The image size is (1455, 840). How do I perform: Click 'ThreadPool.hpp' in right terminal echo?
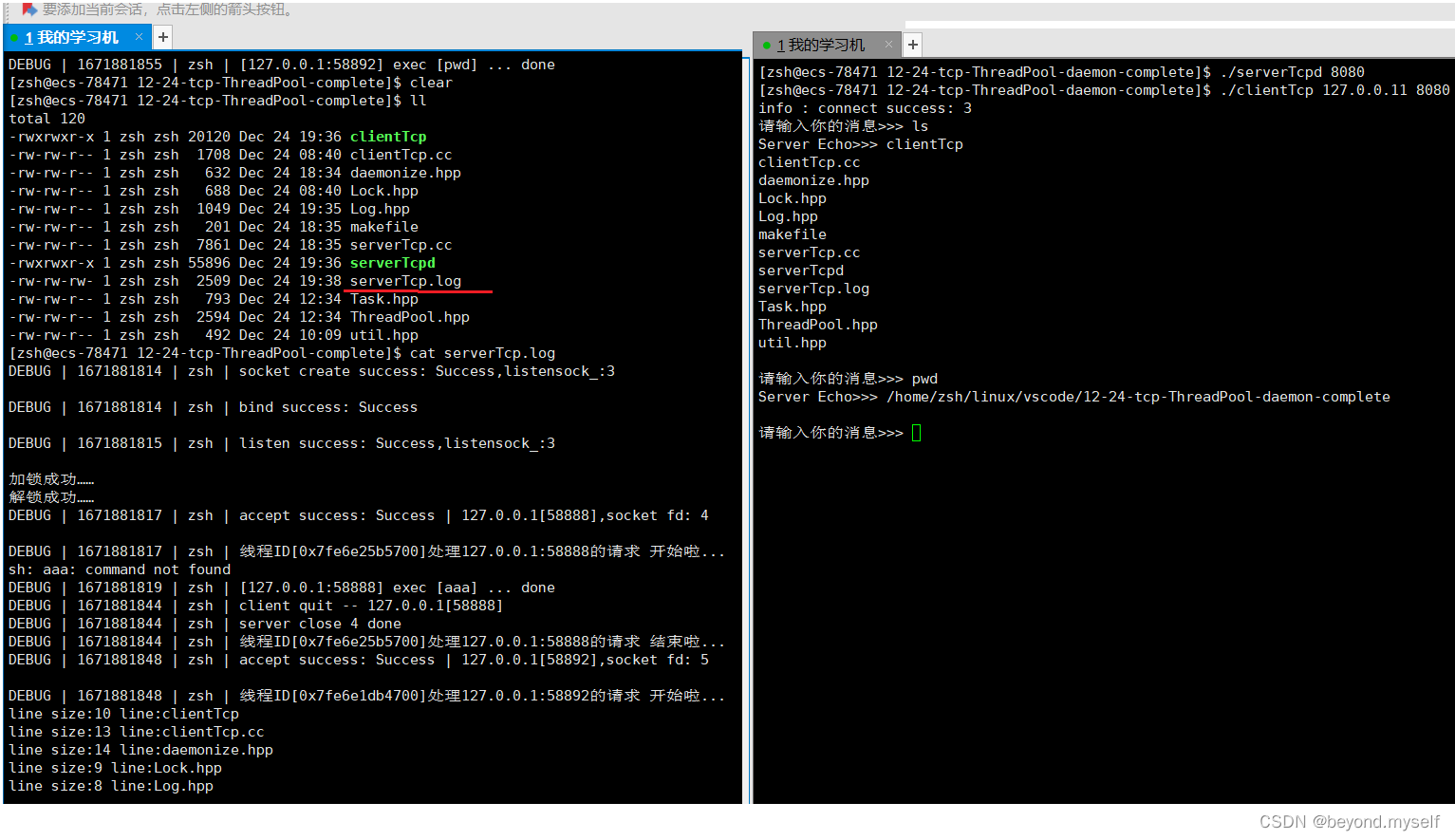pos(818,325)
